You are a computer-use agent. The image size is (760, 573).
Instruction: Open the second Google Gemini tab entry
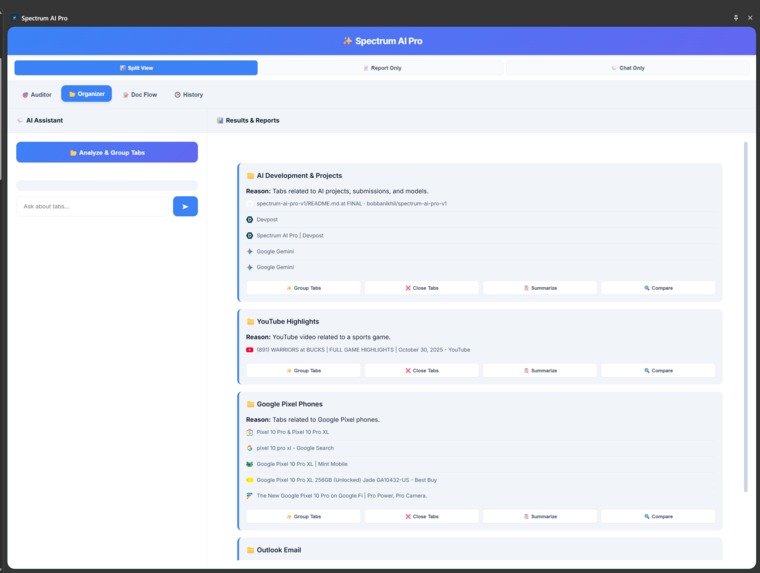coord(275,267)
